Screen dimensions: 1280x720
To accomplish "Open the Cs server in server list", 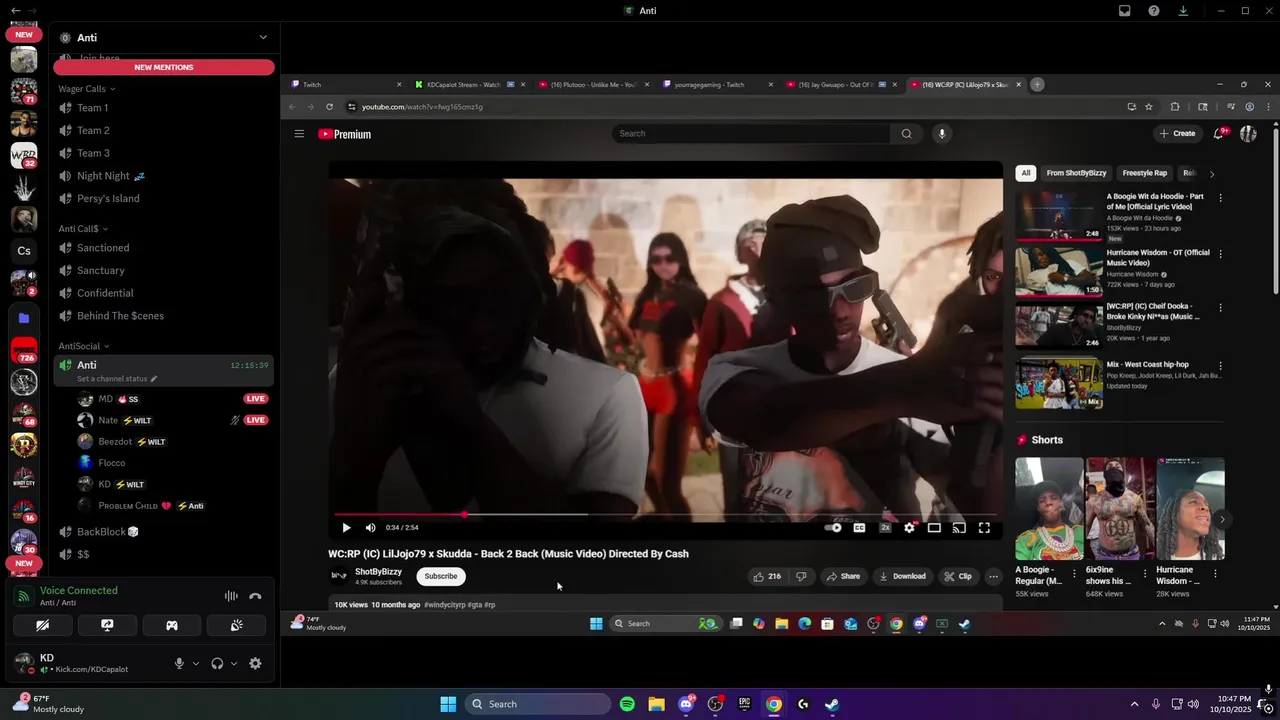I will [24, 251].
